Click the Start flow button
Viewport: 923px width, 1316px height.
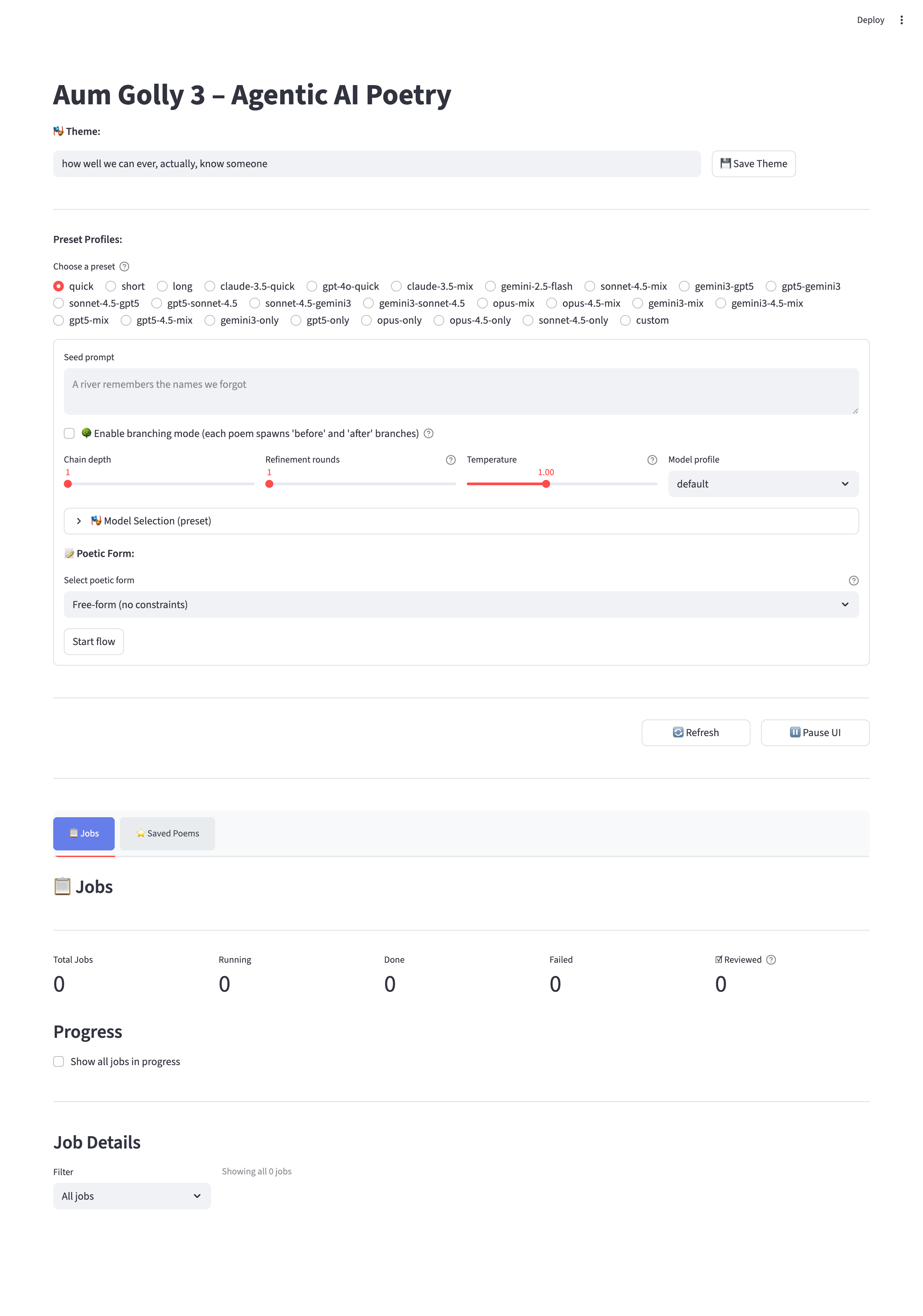93,641
